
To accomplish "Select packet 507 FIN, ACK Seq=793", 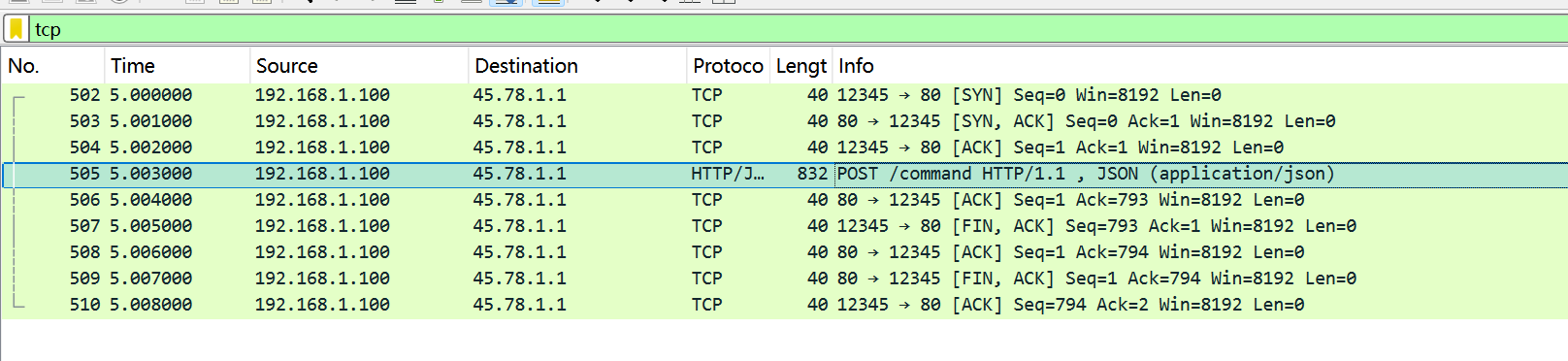I will click(784, 226).
